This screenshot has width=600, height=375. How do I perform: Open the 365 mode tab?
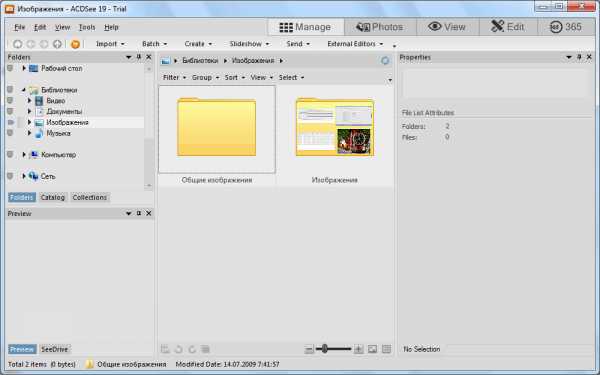pos(565,27)
